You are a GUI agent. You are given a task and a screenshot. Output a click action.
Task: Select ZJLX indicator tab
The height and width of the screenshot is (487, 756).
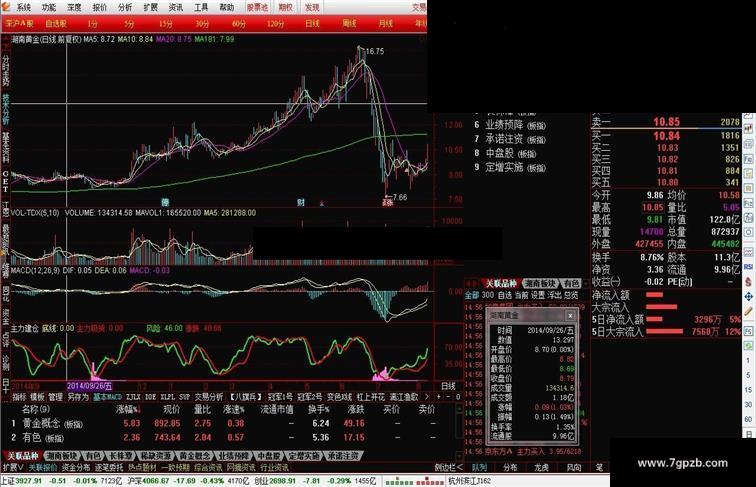click(133, 397)
